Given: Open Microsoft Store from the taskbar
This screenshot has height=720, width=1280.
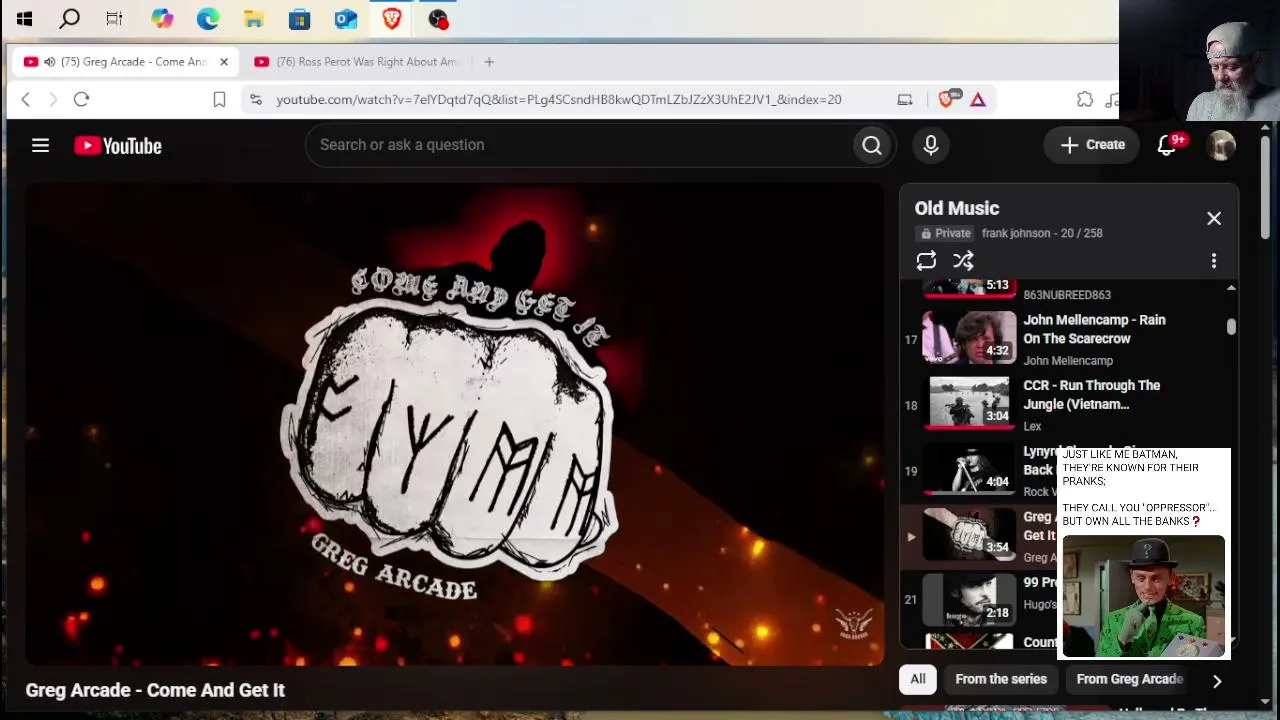Looking at the screenshot, I should [x=299, y=18].
